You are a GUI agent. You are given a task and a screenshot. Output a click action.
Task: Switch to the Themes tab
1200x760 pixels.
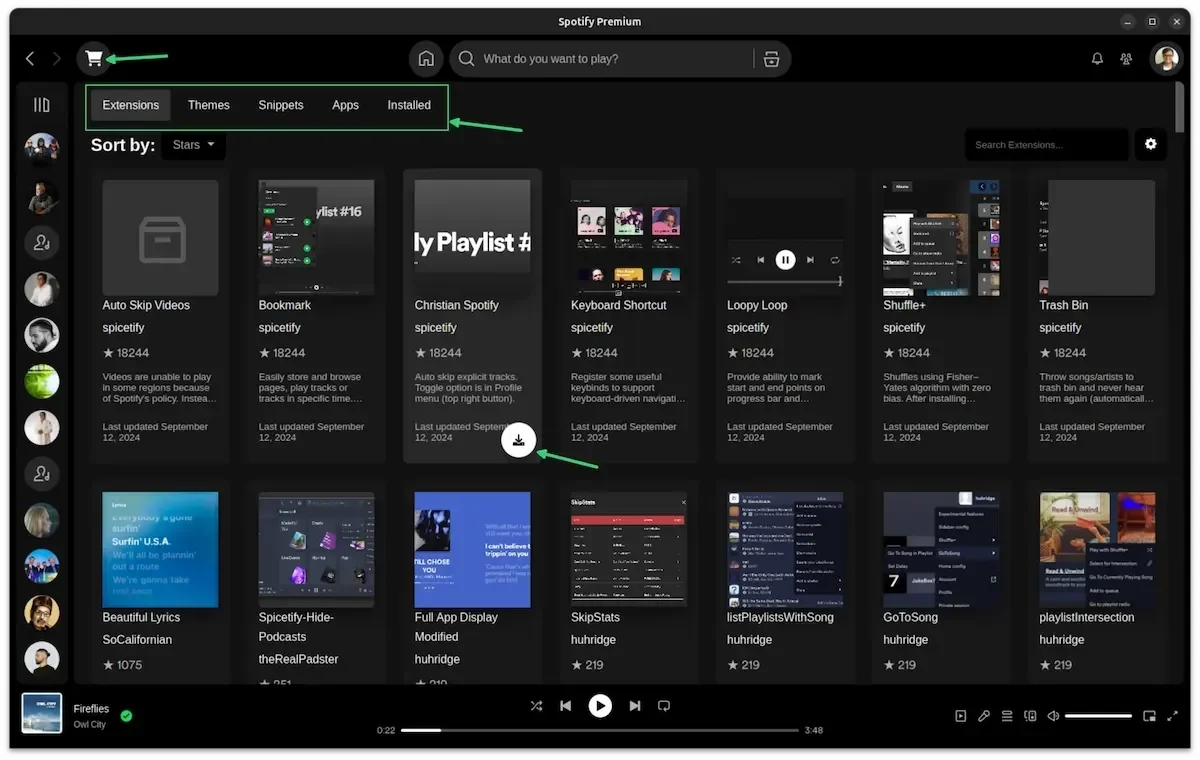(x=209, y=105)
